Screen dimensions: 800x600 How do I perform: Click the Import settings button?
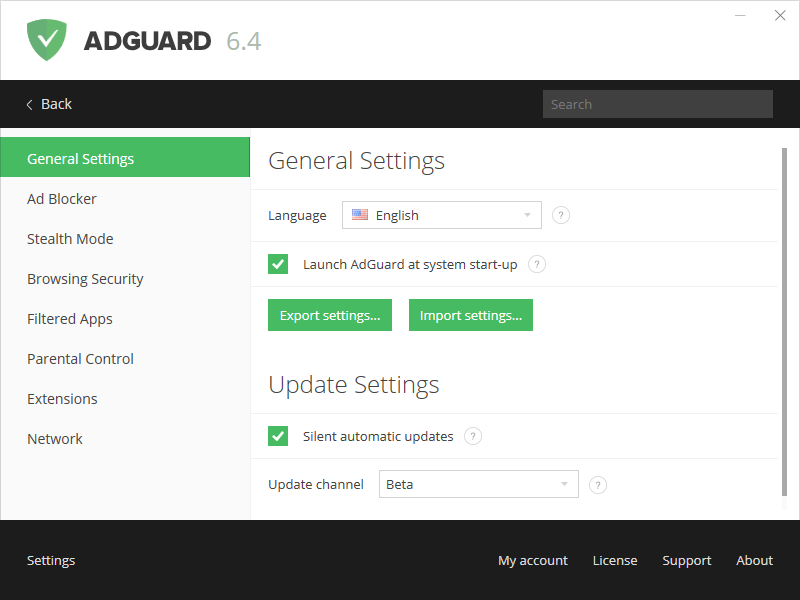point(471,315)
